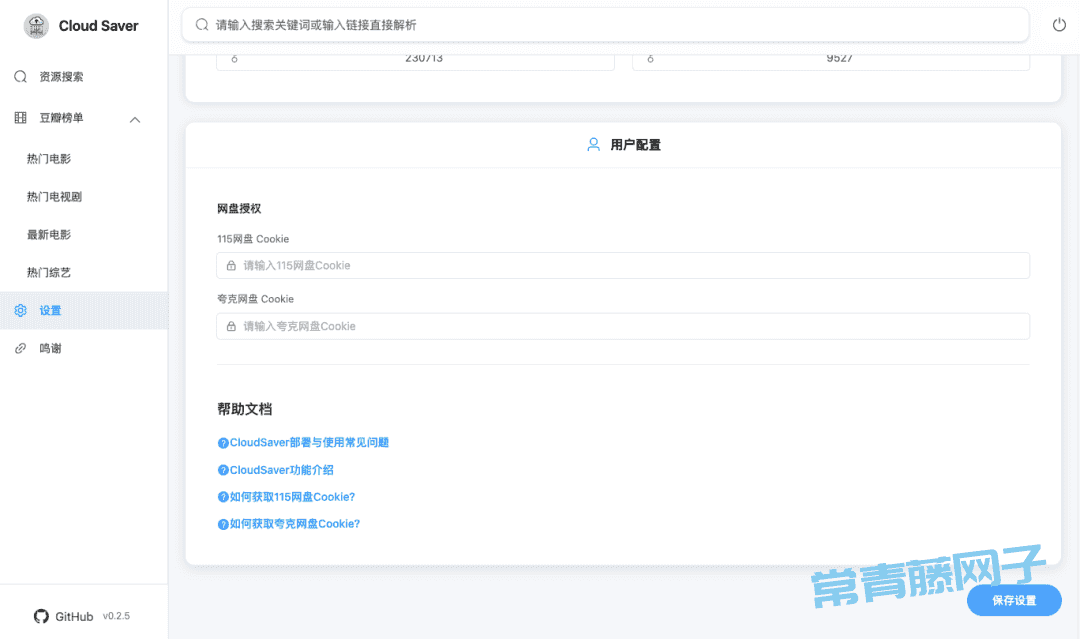Open CloudSaver功能介绍 help link
This screenshot has height=639, width=1080.
(282, 470)
